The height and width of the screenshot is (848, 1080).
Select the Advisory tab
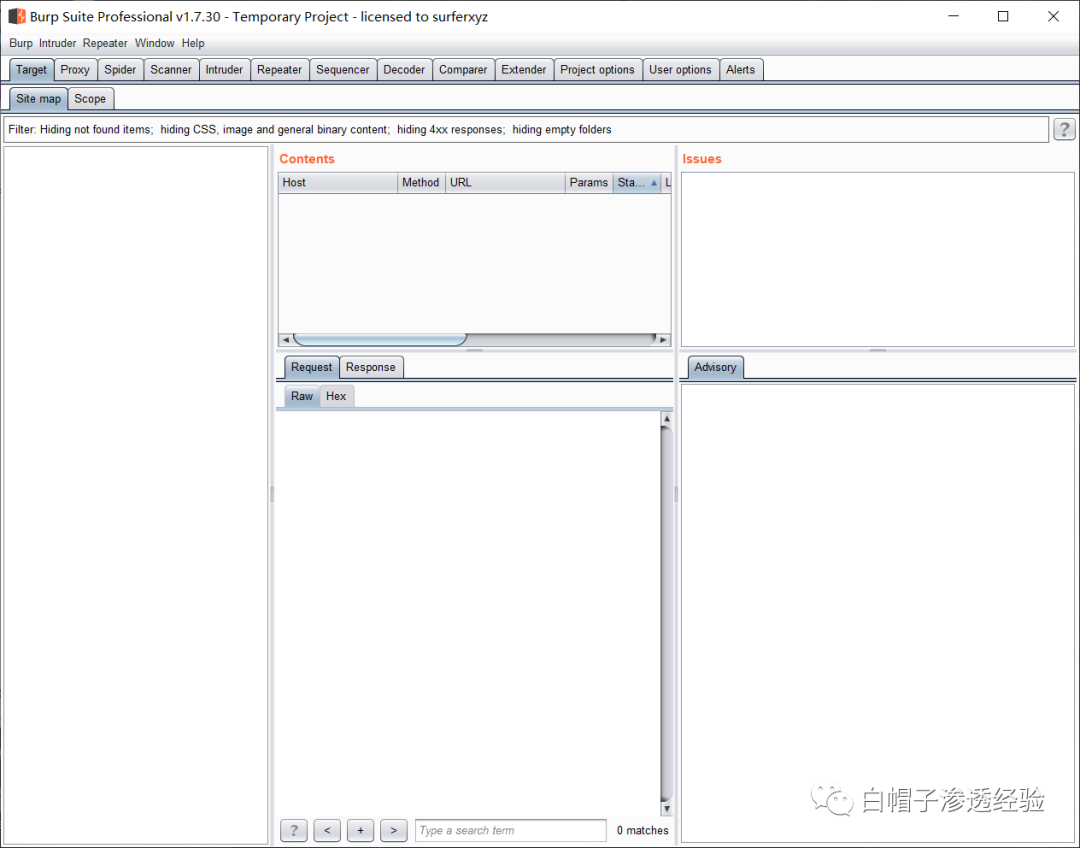point(715,367)
